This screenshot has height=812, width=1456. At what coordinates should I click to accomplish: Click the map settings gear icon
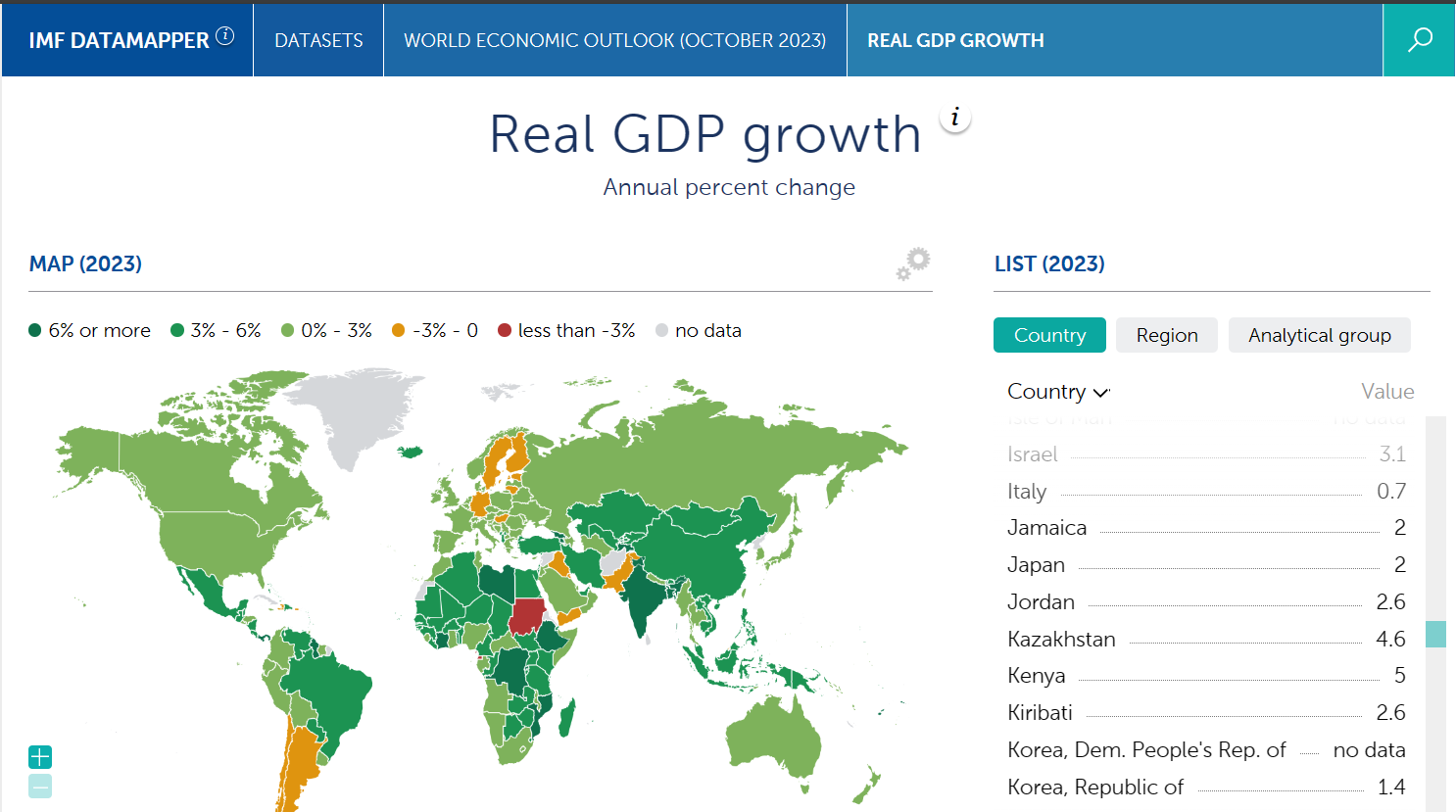pyautogui.click(x=913, y=263)
